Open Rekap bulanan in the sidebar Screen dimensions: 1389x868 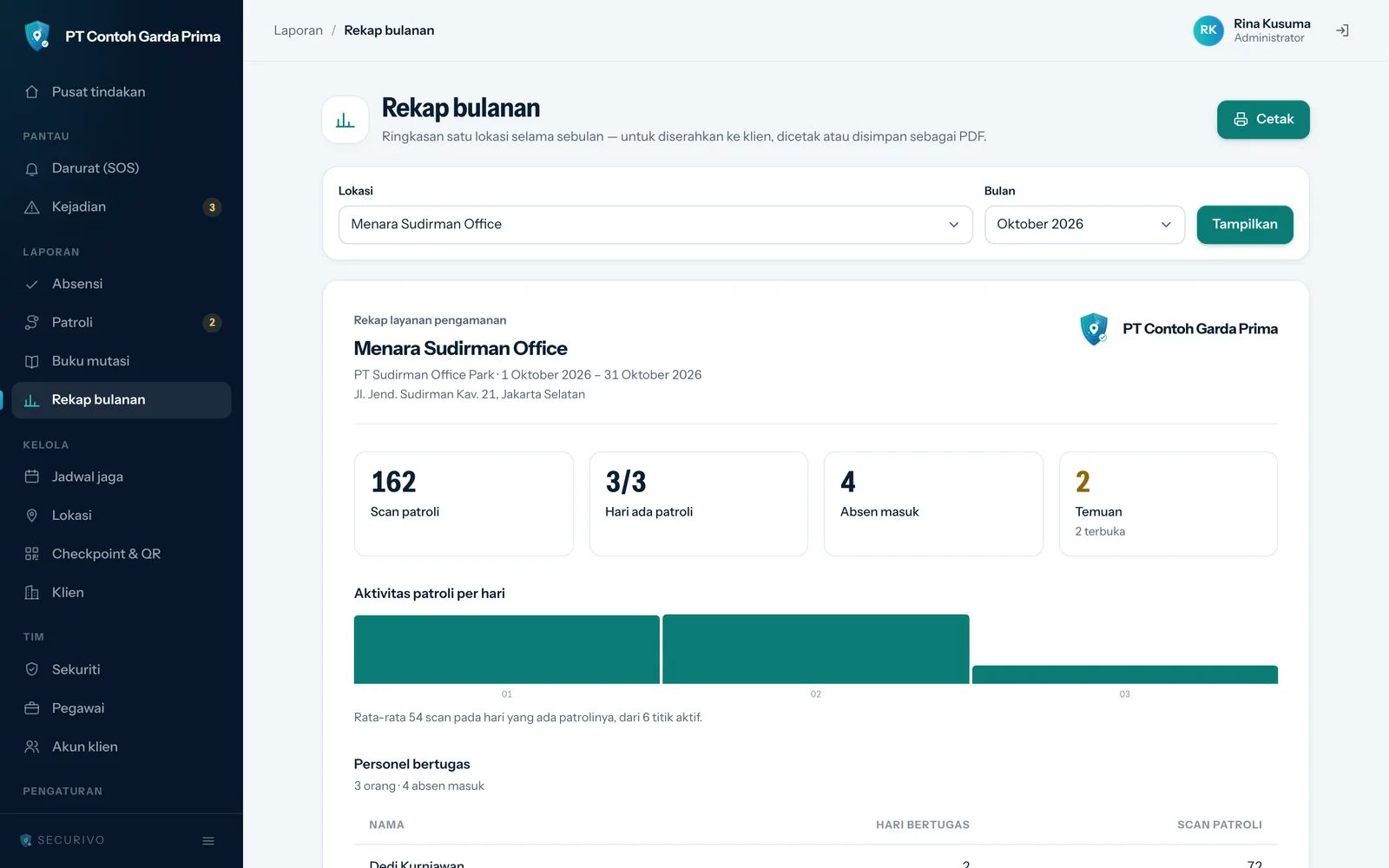tap(122, 400)
